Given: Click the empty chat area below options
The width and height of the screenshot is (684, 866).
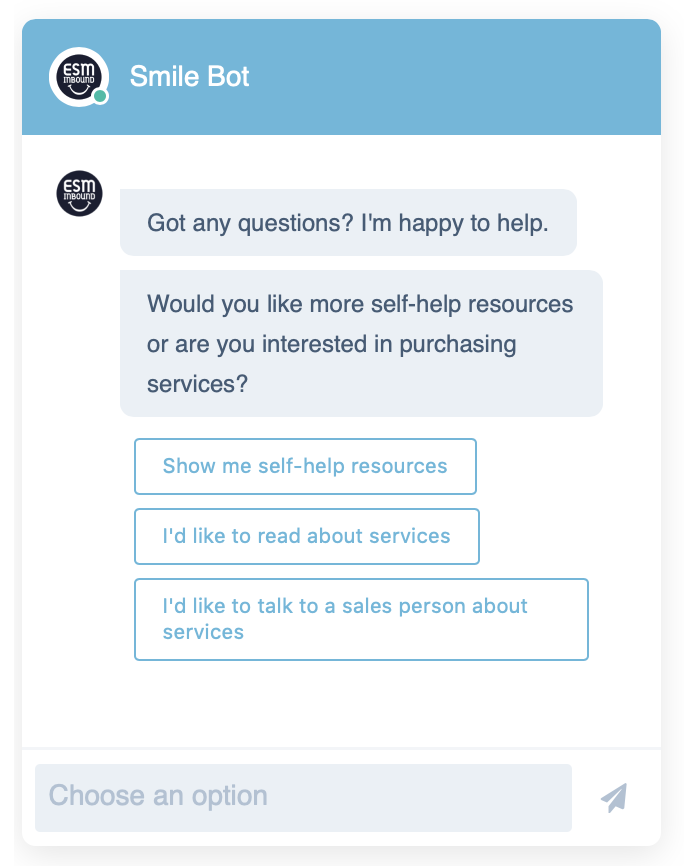Looking at the screenshot, I should (x=341, y=704).
